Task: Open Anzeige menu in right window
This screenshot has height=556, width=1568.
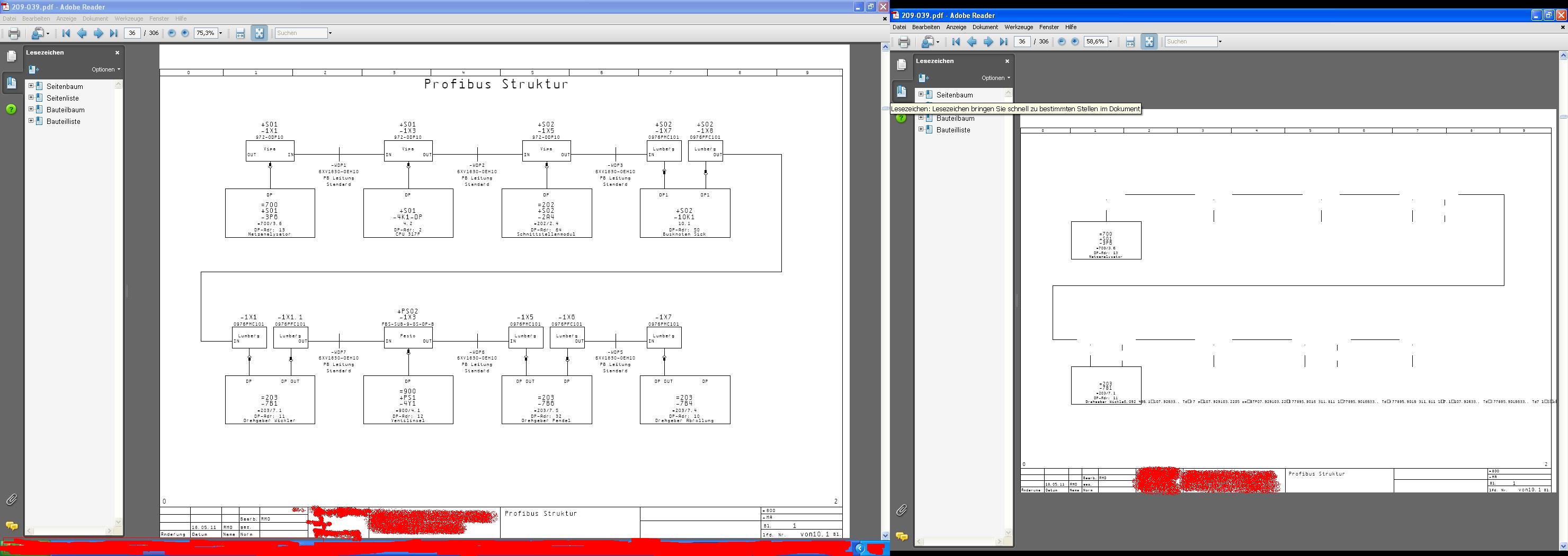Action: 956,28
